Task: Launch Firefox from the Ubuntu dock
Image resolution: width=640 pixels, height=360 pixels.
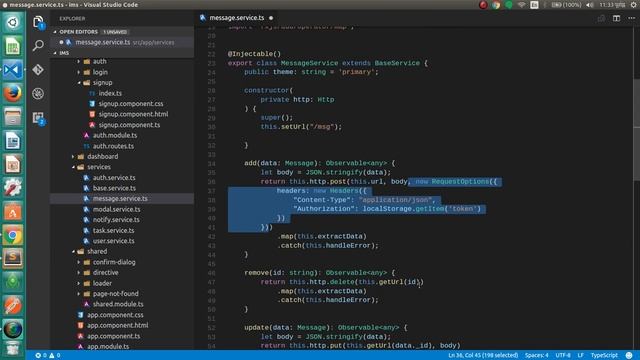Action: click(x=13, y=93)
